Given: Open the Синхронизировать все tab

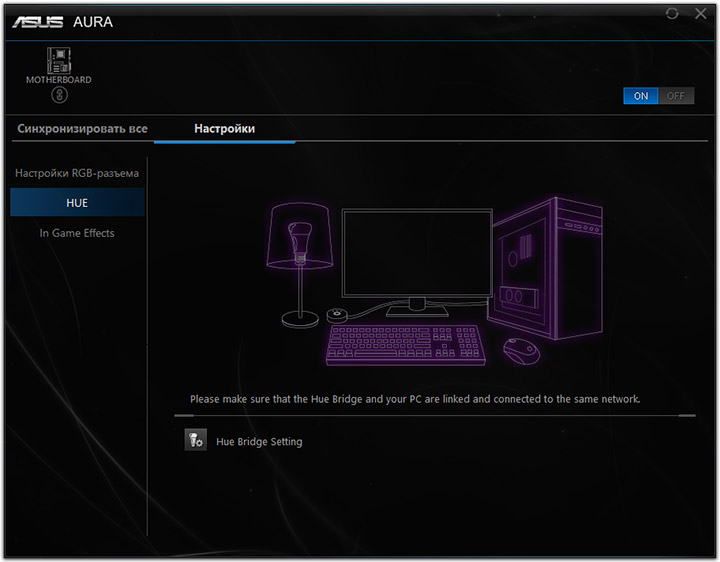Looking at the screenshot, I should [83, 129].
